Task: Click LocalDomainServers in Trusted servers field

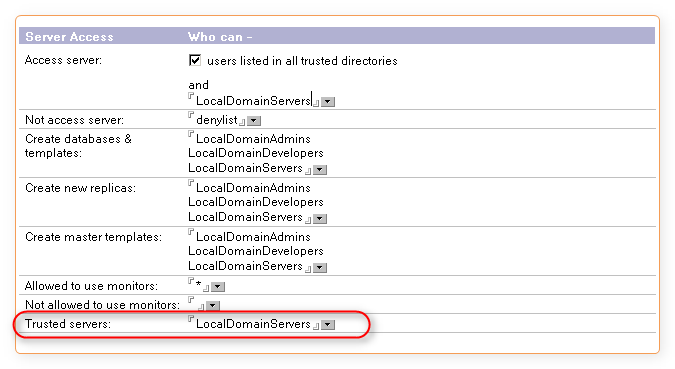Action: pos(253,324)
